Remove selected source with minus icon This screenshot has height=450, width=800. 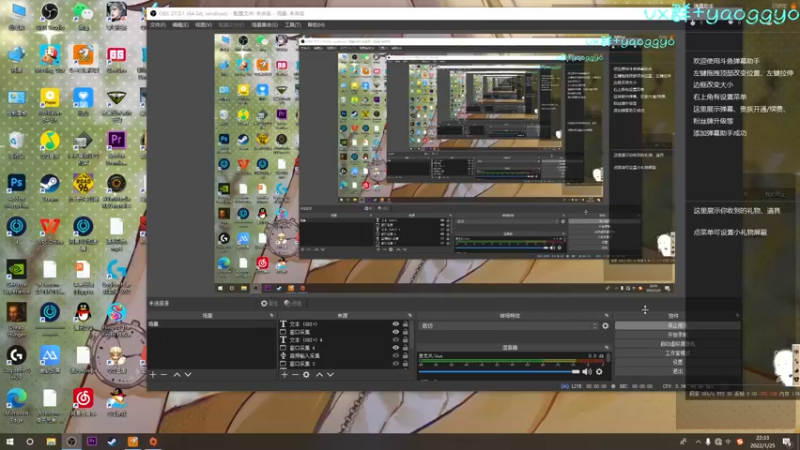[294, 374]
